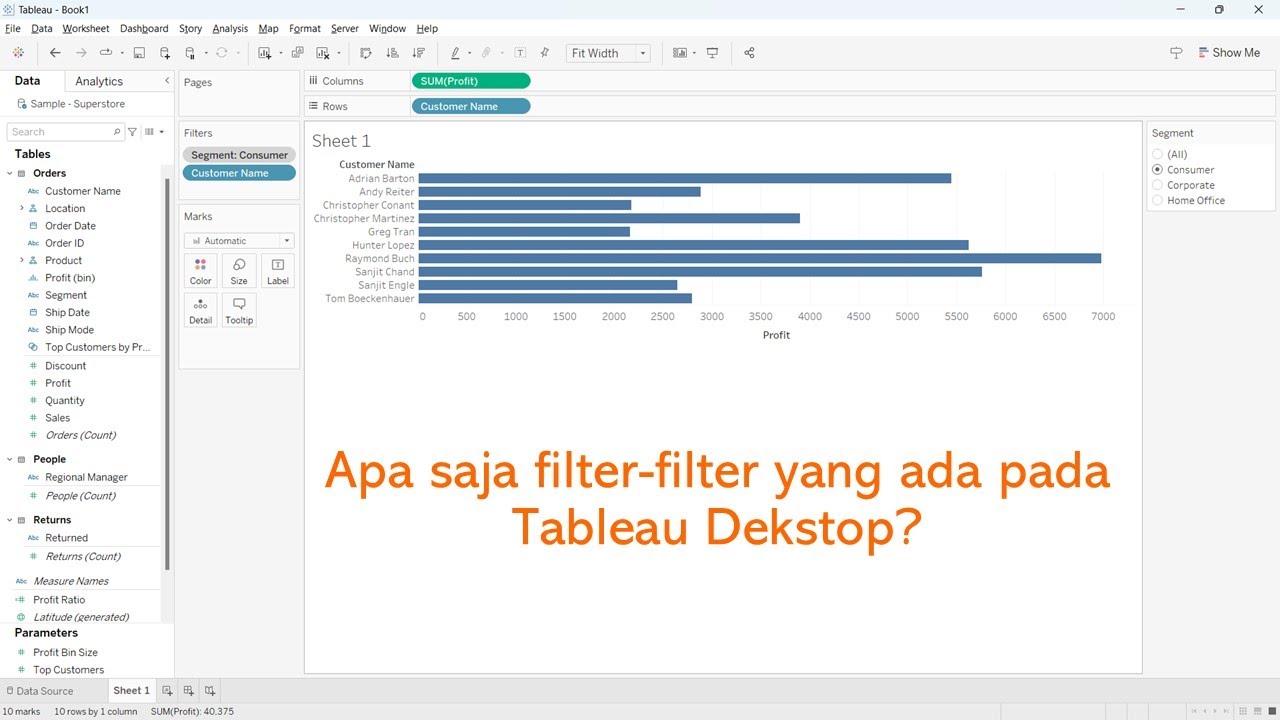Click the Tableau start page logo icon
This screenshot has height=720, width=1280.
[x=18, y=53]
